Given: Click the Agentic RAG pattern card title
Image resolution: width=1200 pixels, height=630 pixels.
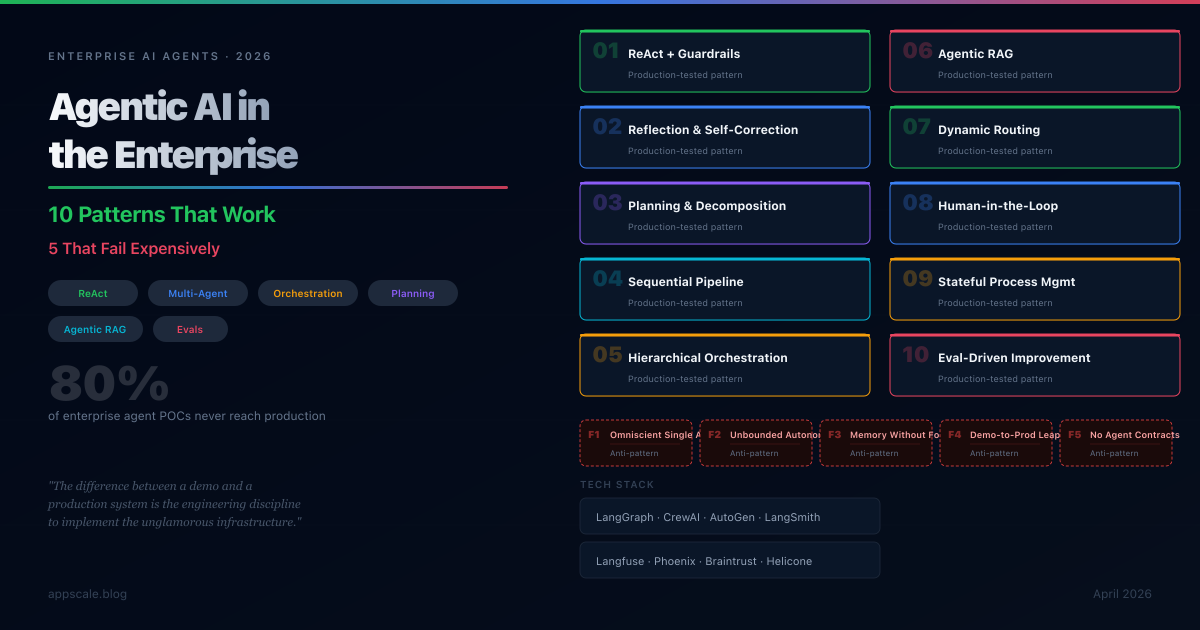Looking at the screenshot, I should (x=975, y=54).
